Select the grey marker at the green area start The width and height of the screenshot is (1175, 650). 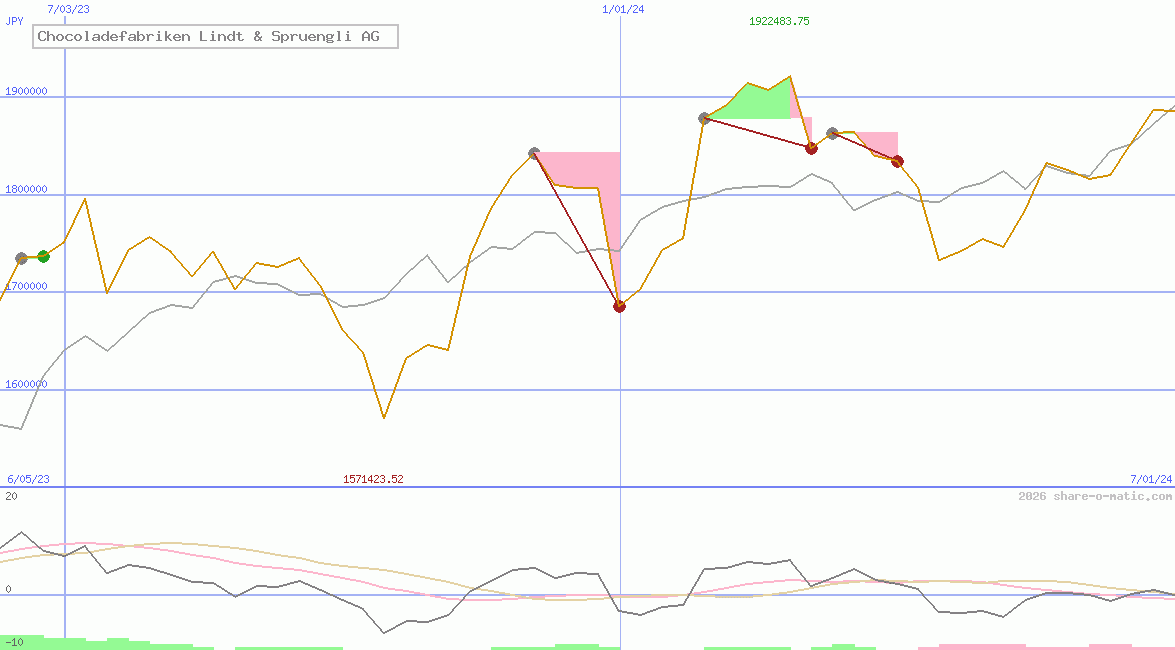[x=704, y=118]
